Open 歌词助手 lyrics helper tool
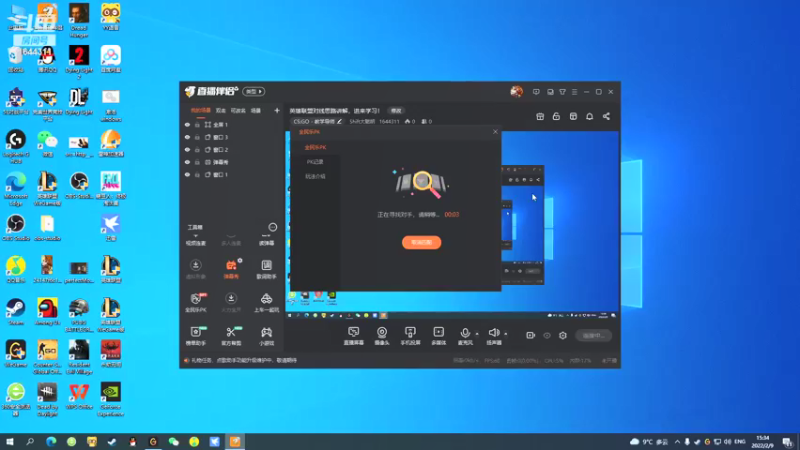Screen dimensions: 800x450 (x=266, y=269)
